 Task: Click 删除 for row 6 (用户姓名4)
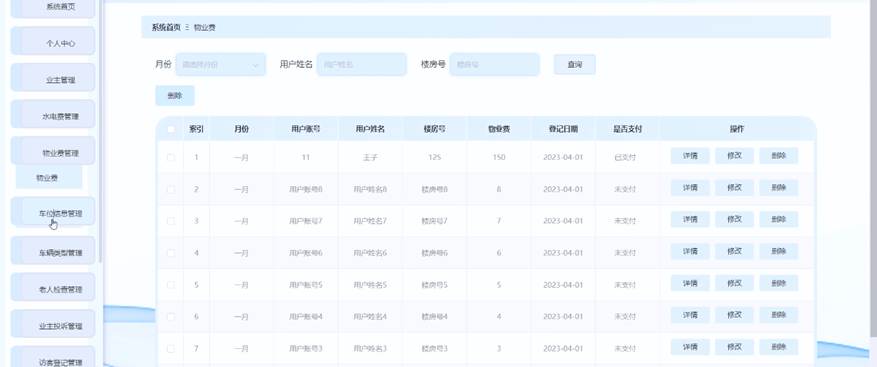coord(779,315)
